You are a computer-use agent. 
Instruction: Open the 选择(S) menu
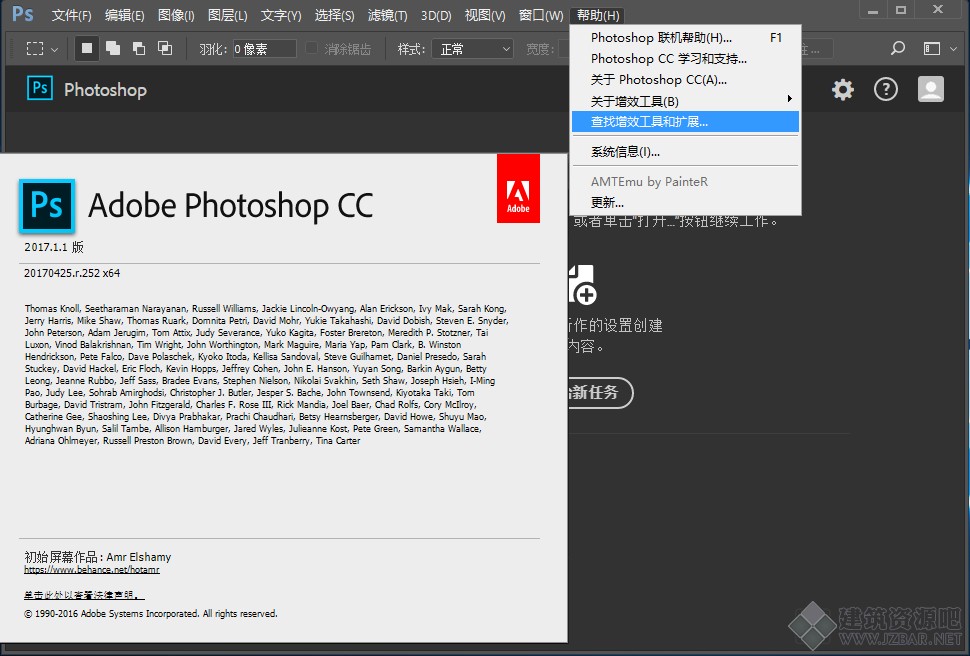pos(334,15)
